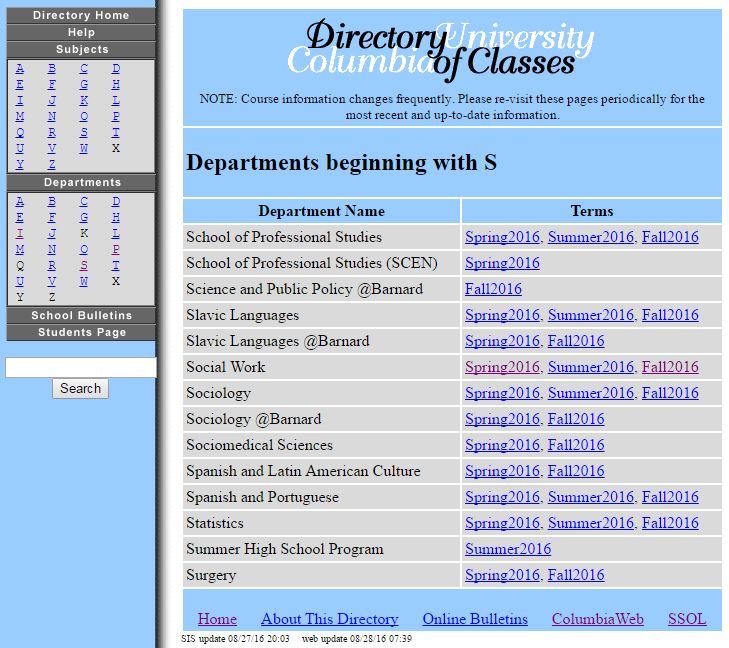Open Summer2016 for Sociology
Image resolution: width=729 pixels, height=648 pixels.
click(x=590, y=393)
